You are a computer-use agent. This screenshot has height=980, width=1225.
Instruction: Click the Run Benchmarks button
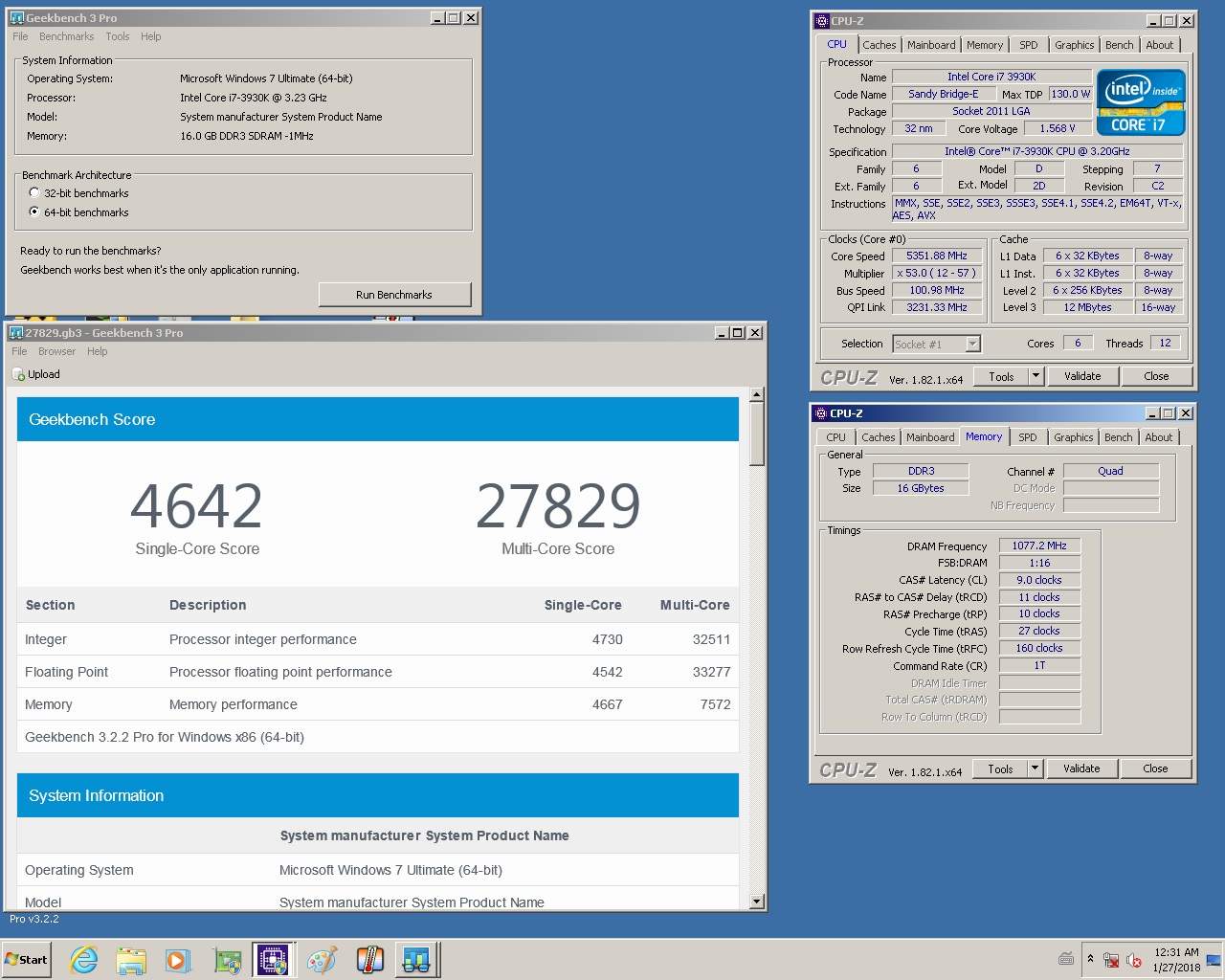(x=394, y=295)
